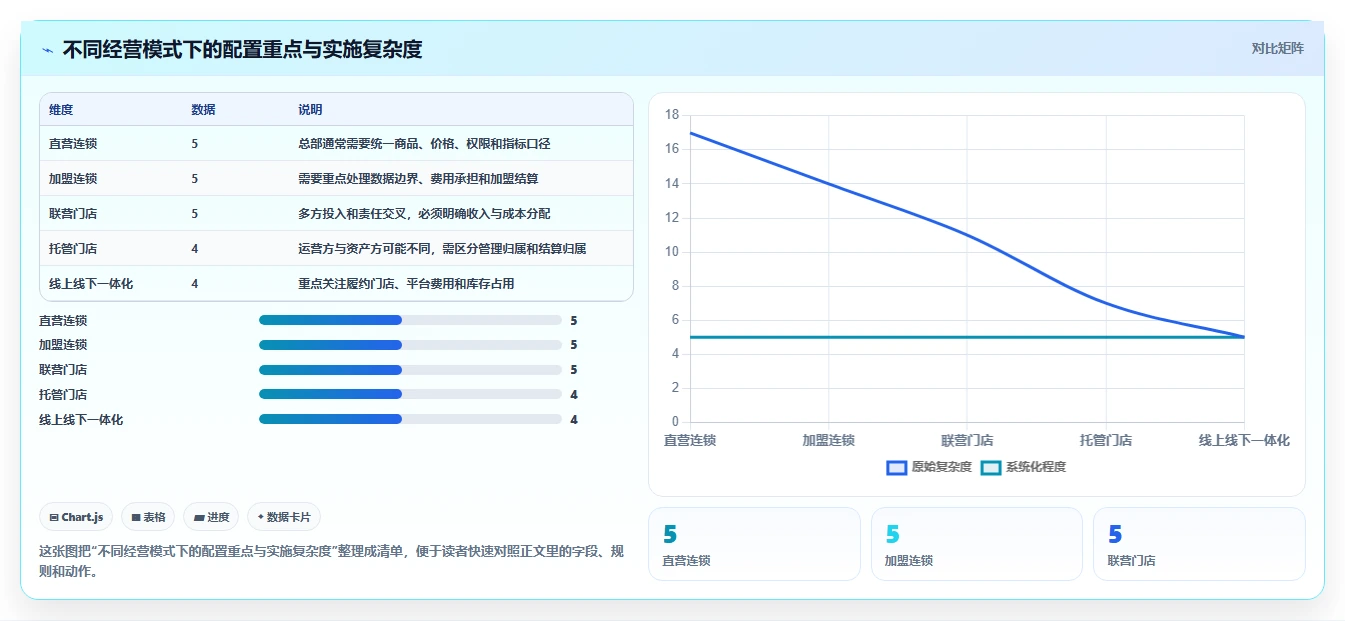The width and height of the screenshot is (1345, 621).
Task: Select the 托管门店 cell in the table
Action: [73, 249]
